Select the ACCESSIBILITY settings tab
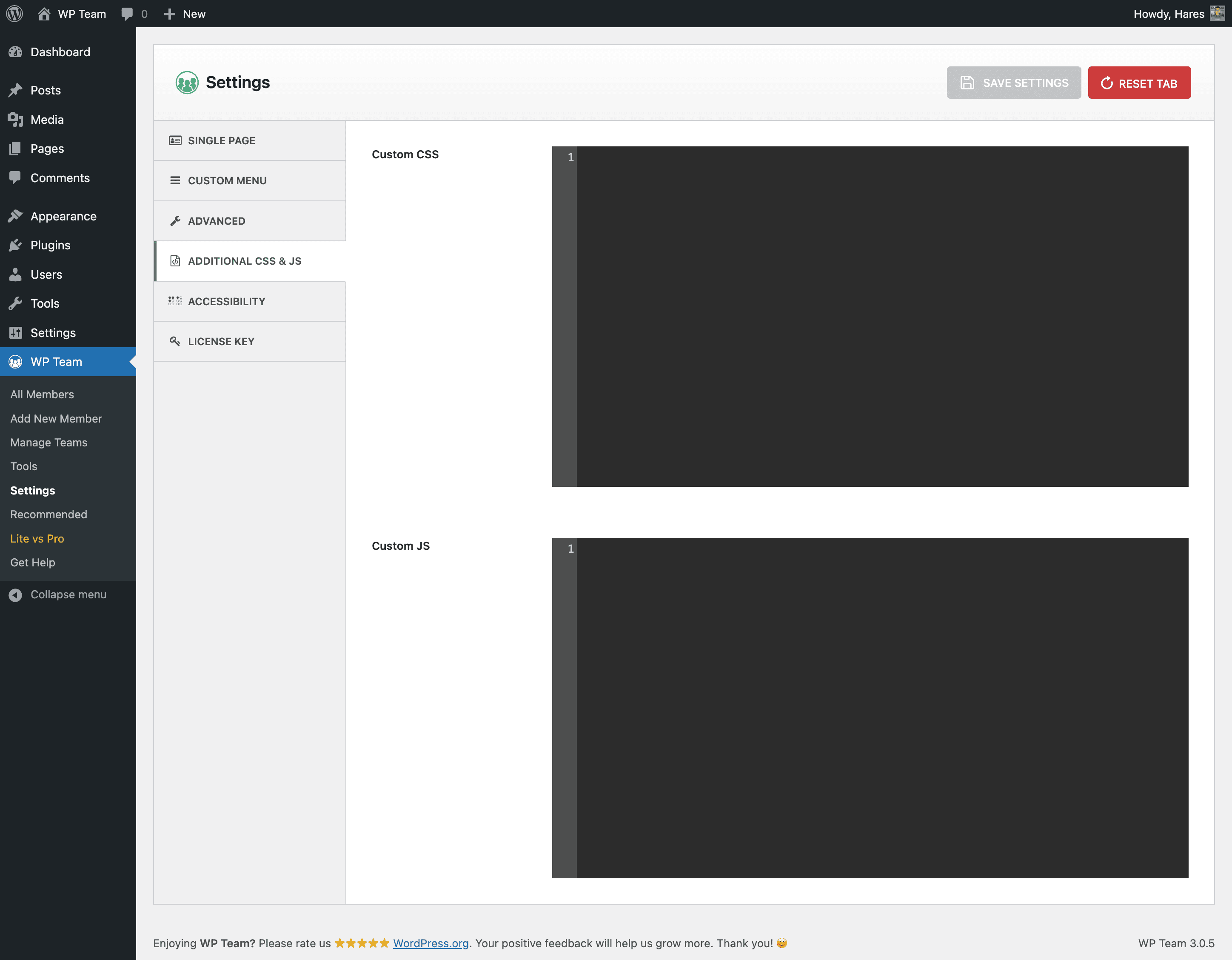 click(250, 300)
